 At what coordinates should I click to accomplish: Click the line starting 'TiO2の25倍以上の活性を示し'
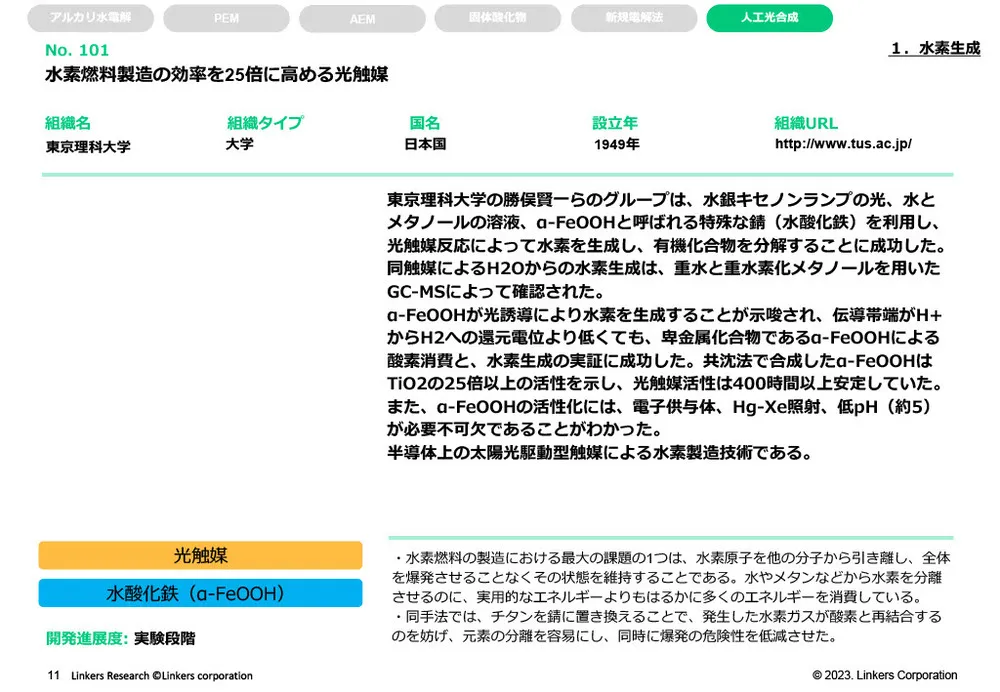coord(665,383)
